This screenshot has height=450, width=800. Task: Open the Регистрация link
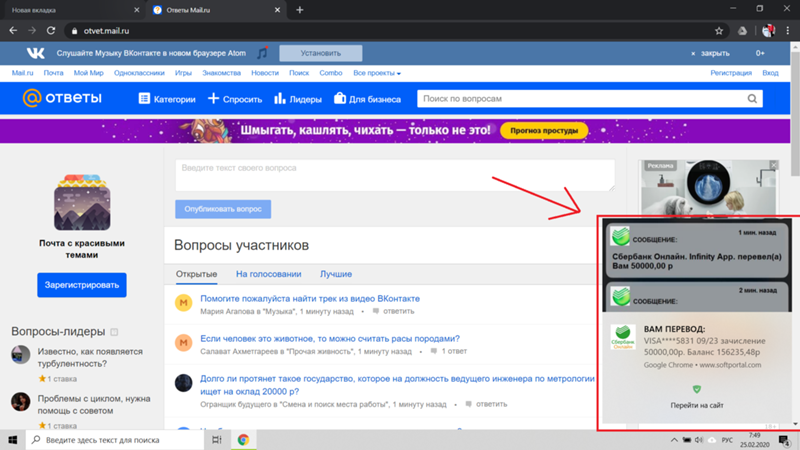pyautogui.click(x=731, y=73)
